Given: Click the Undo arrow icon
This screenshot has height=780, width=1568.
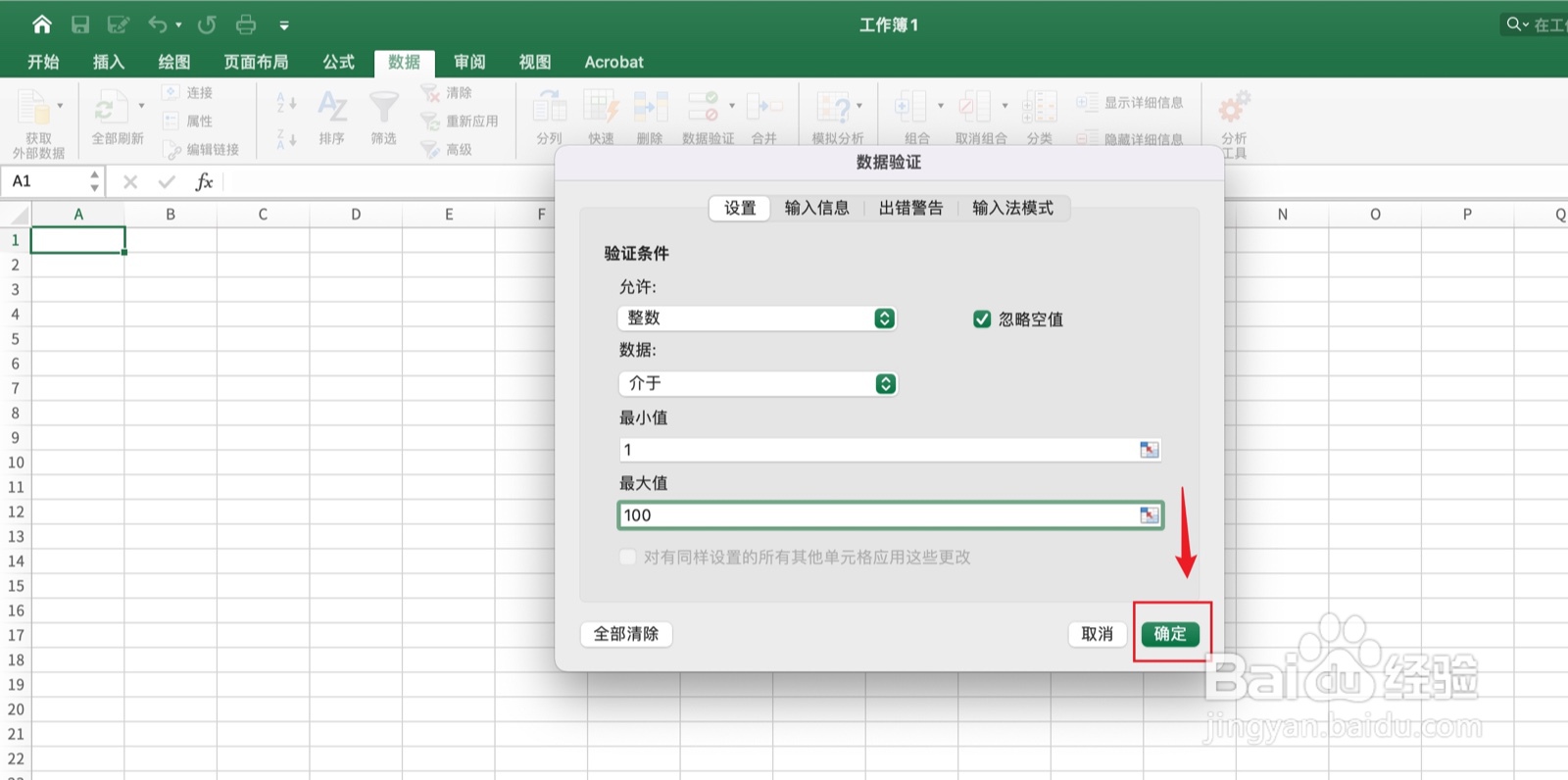Looking at the screenshot, I should tap(158, 24).
